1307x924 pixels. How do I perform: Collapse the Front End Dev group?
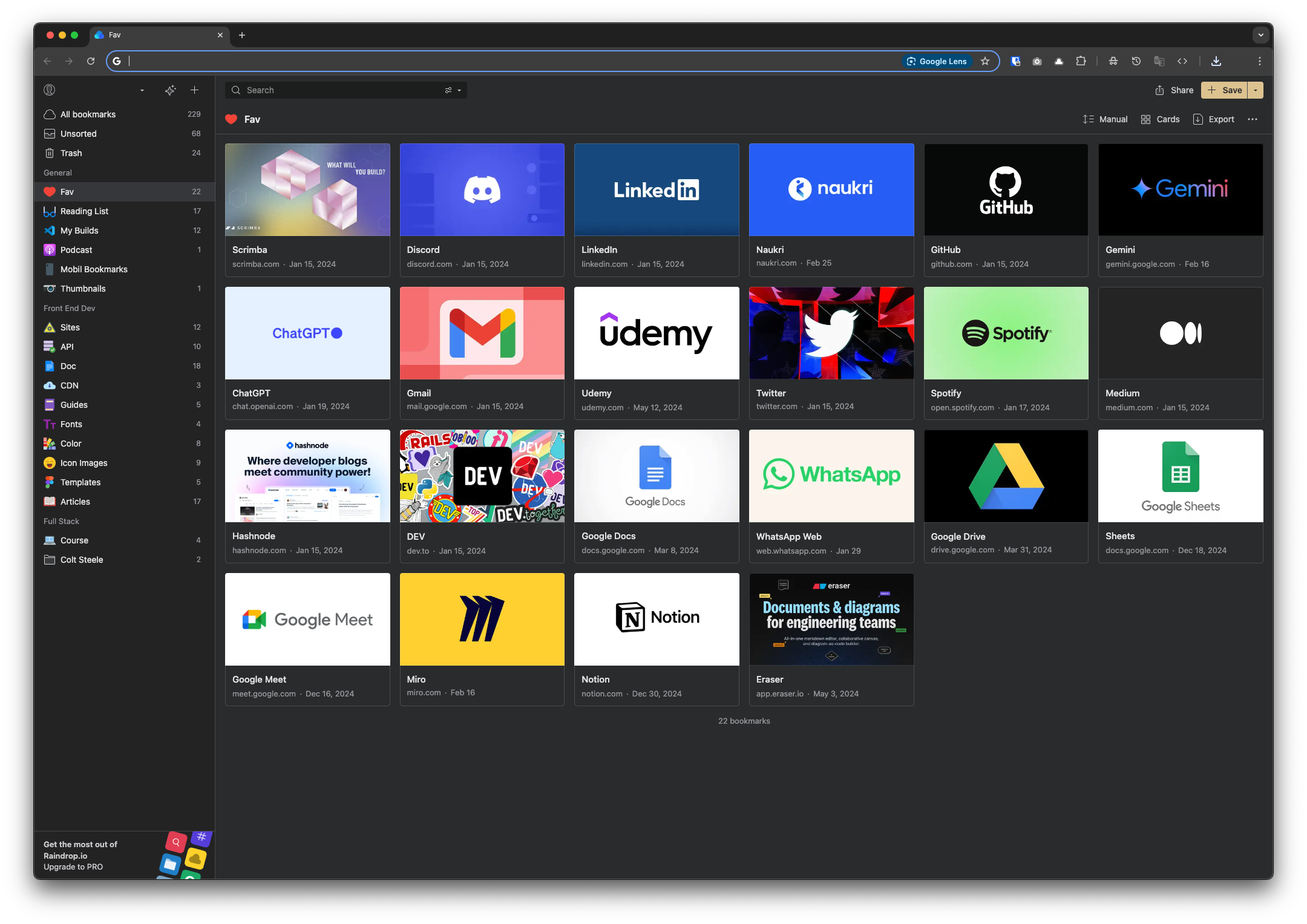69,308
